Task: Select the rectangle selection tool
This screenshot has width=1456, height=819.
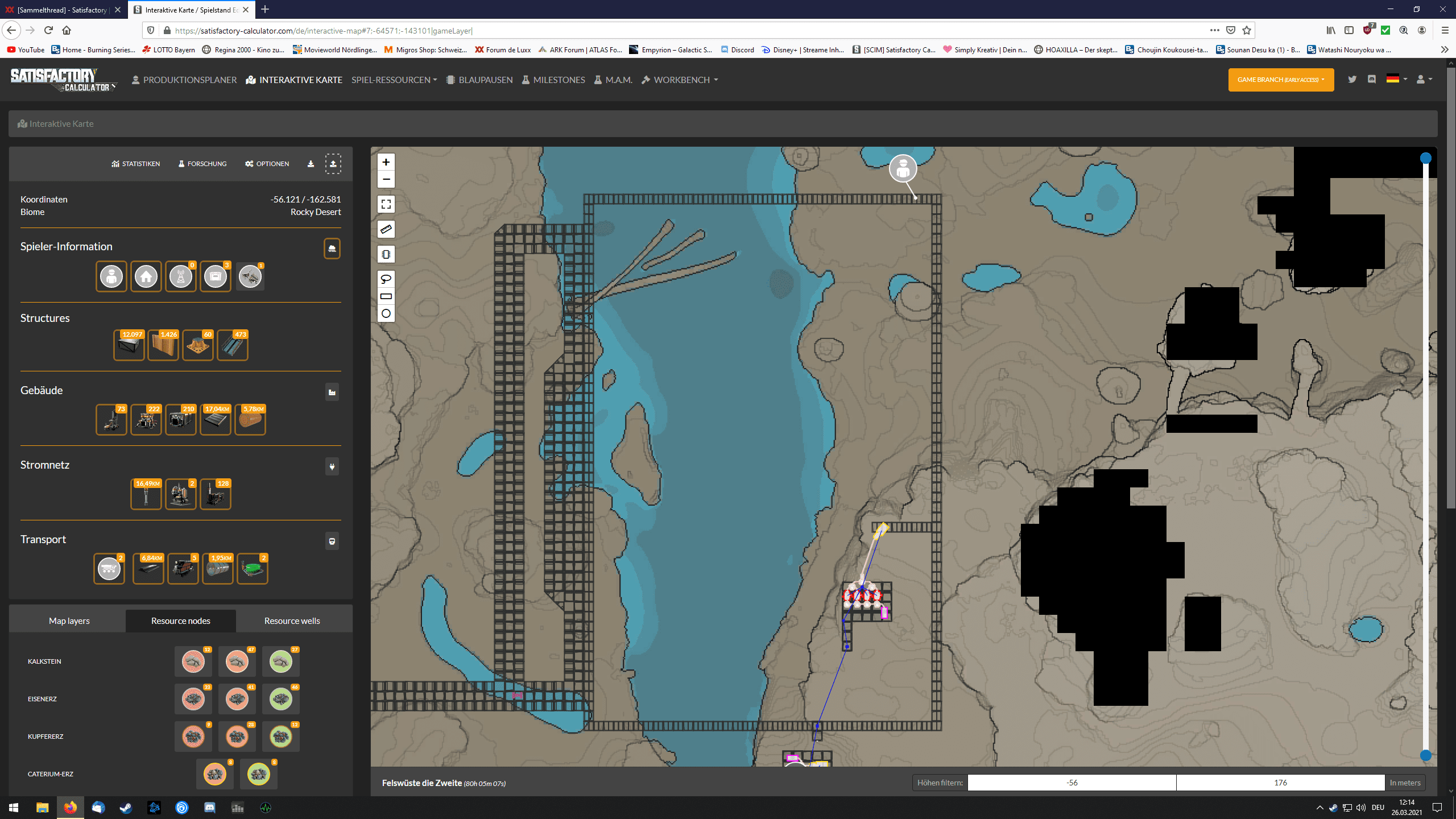Action: [x=386, y=296]
